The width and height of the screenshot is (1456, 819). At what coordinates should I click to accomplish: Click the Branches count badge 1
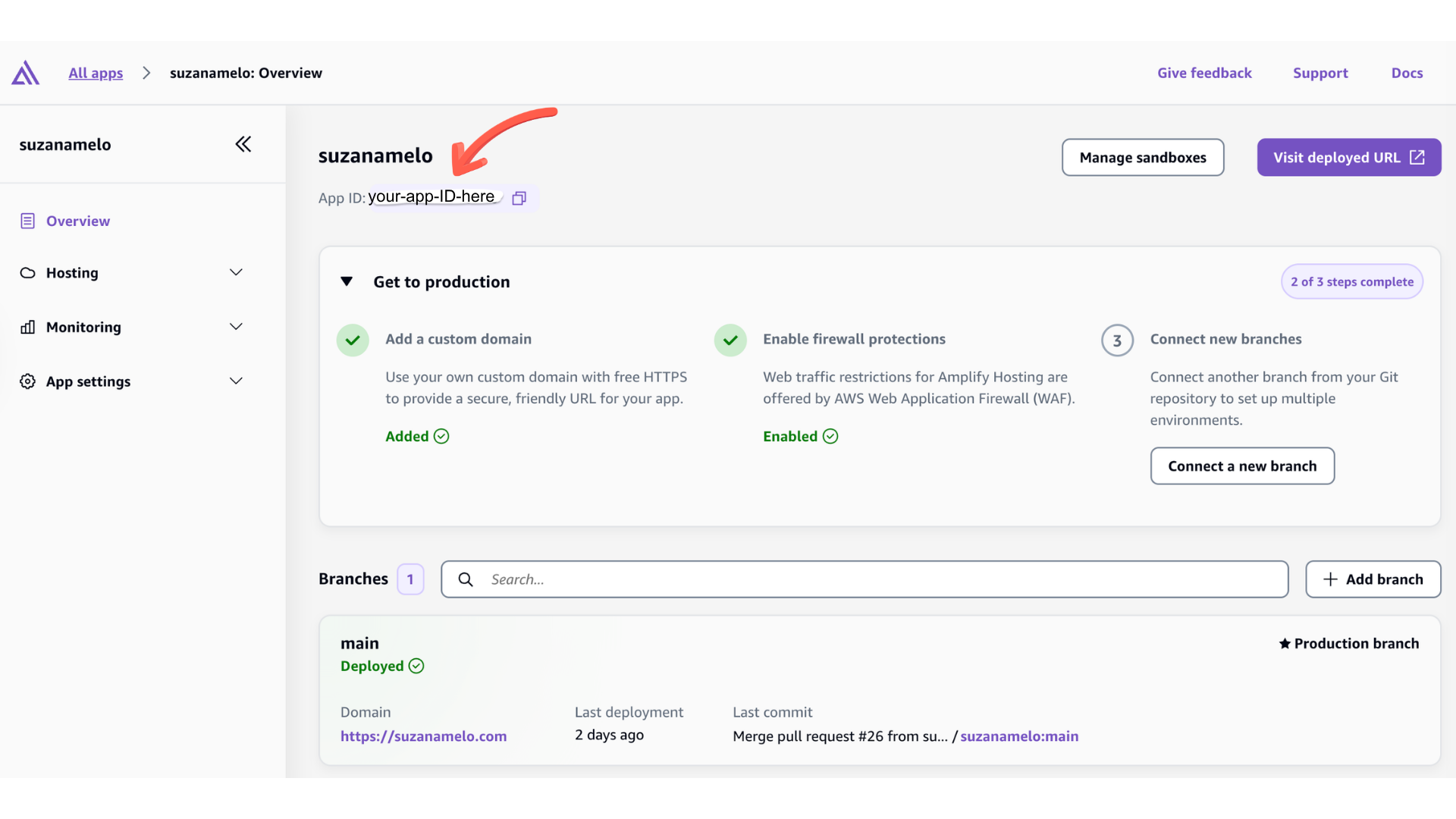(x=410, y=579)
